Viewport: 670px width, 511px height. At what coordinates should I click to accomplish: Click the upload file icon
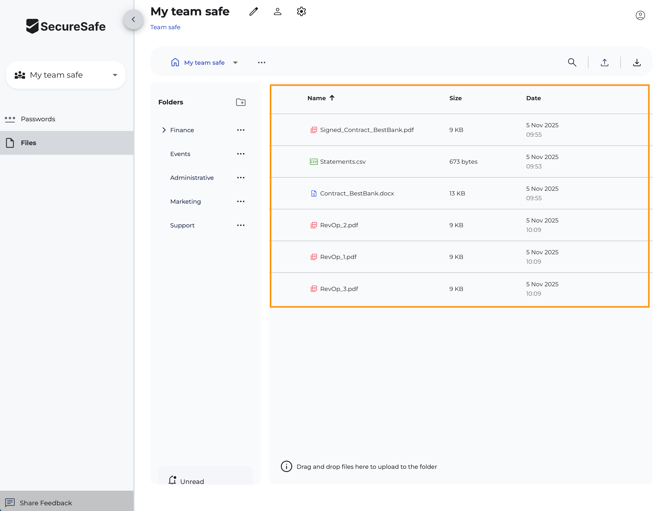click(x=604, y=63)
